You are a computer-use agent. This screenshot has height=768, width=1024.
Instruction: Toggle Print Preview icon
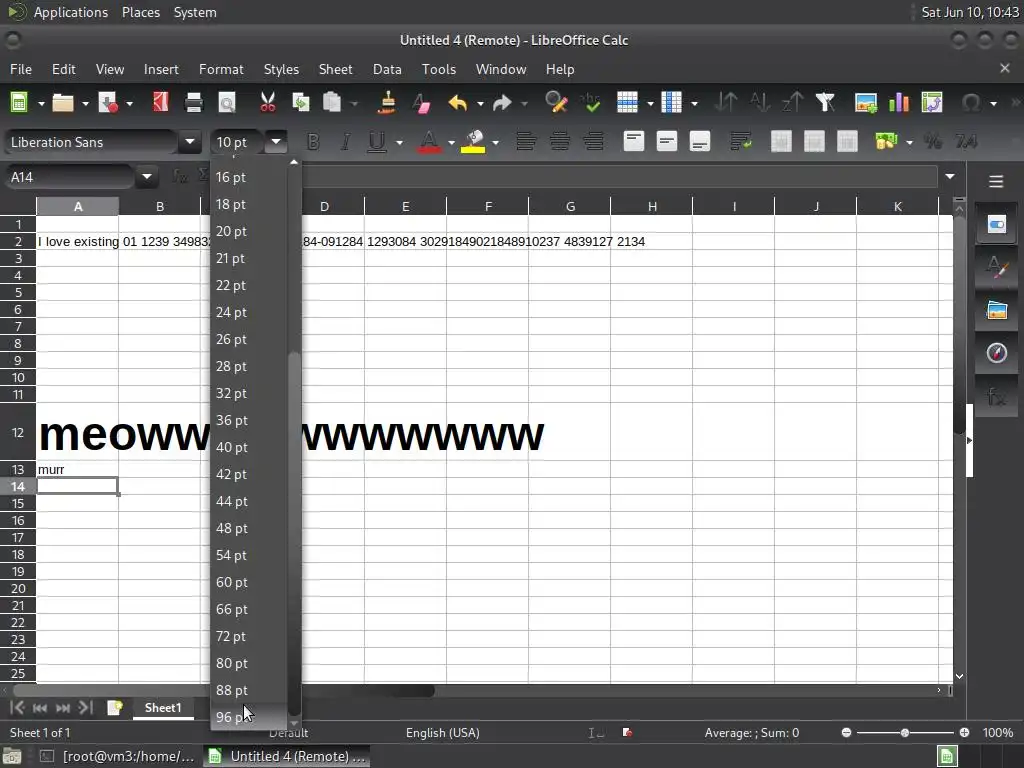click(227, 103)
